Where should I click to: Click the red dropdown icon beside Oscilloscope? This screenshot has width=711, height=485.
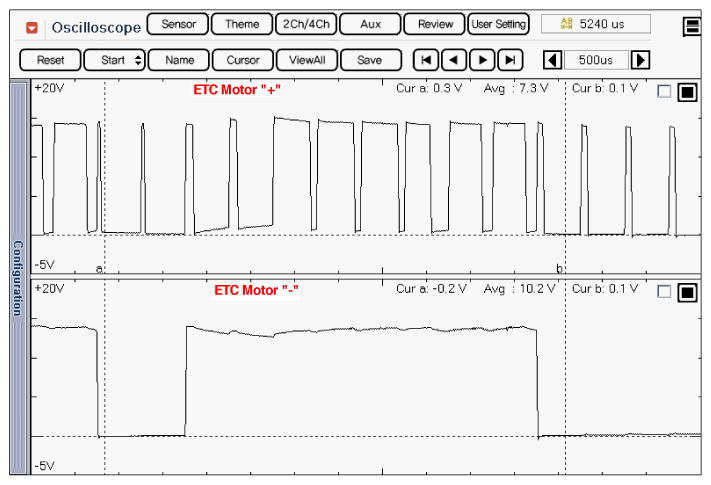point(33,27)
